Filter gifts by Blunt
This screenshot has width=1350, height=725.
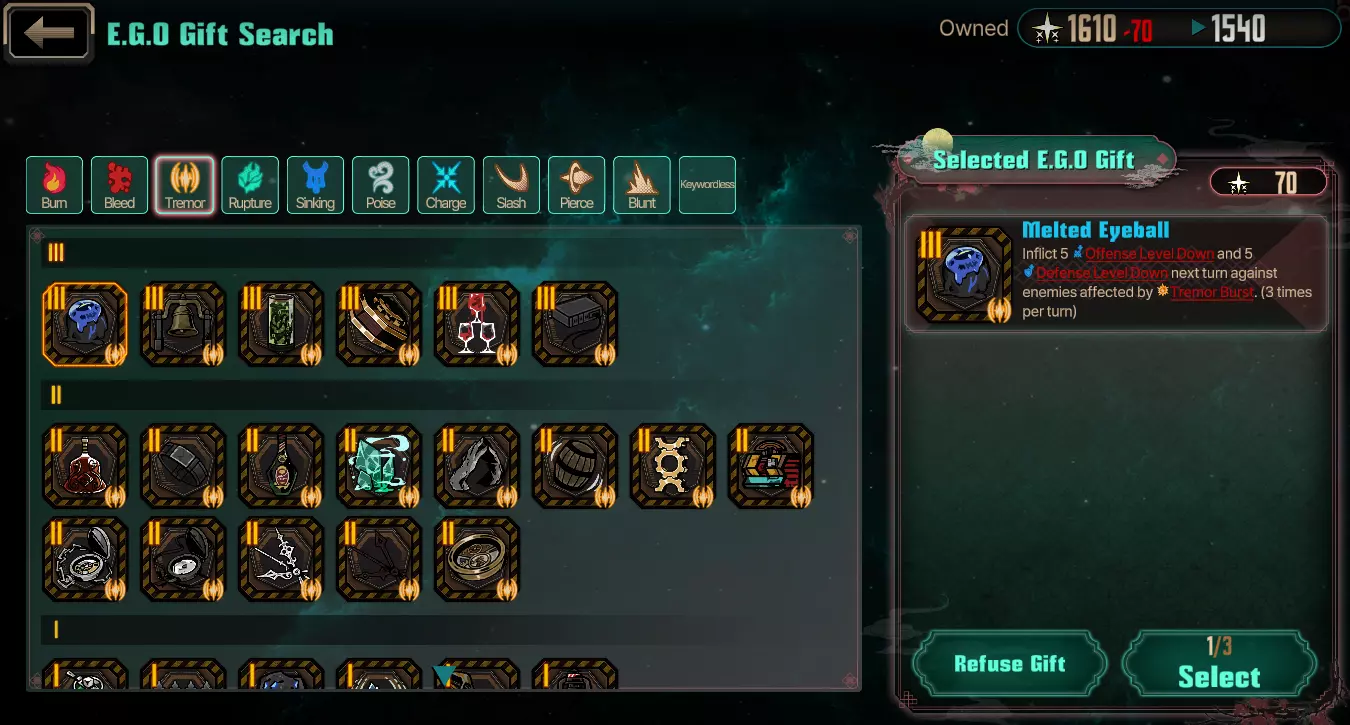pos(642,185)
